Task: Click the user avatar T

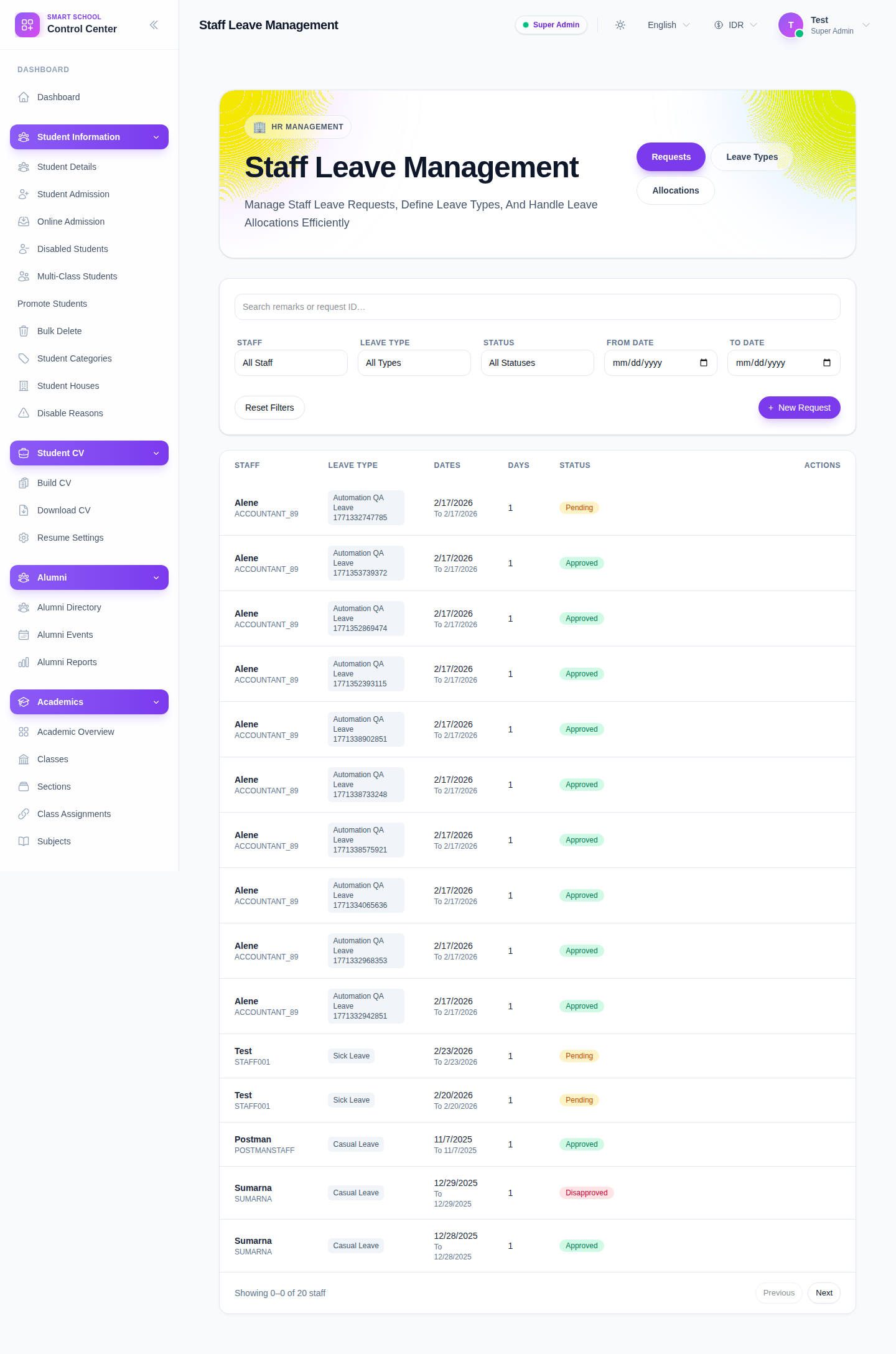Action: point(791,25)
